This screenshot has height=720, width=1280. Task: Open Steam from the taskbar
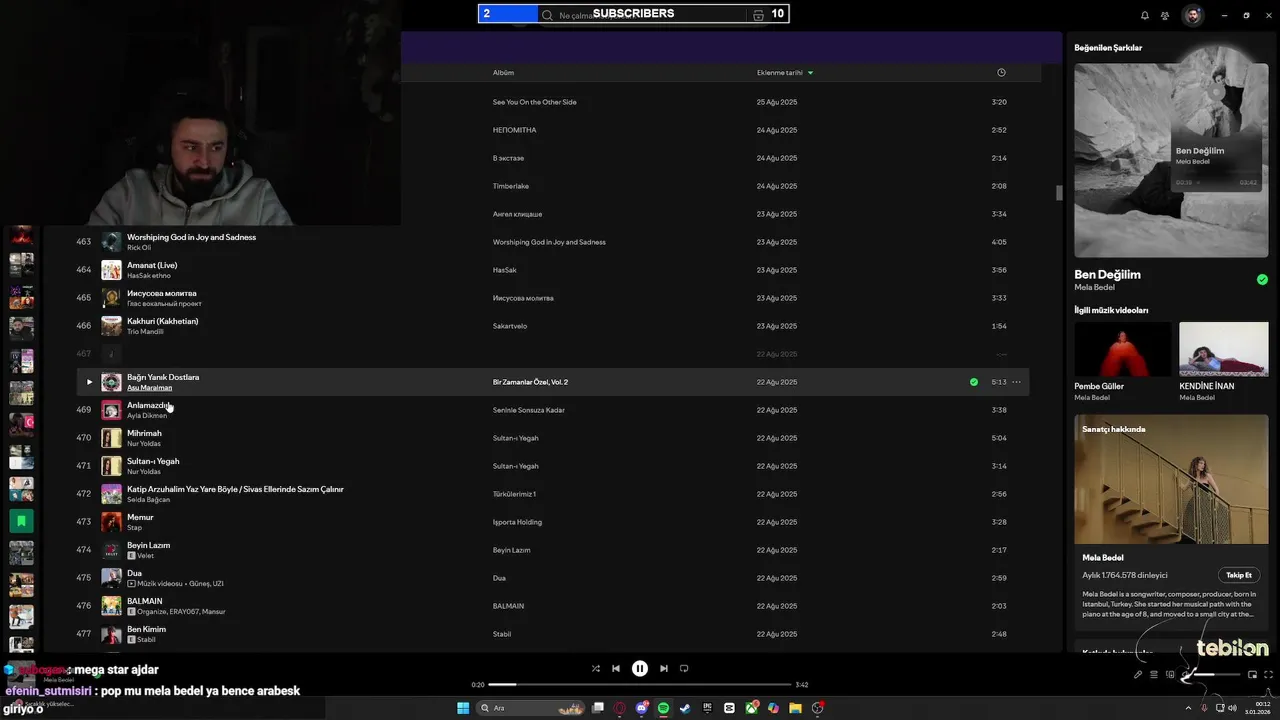coord(685,708)
